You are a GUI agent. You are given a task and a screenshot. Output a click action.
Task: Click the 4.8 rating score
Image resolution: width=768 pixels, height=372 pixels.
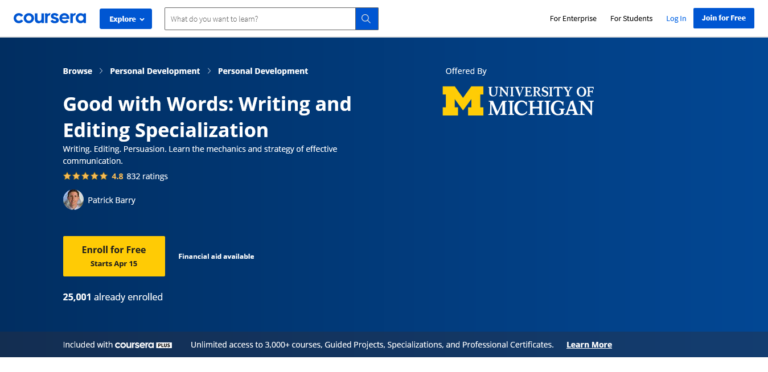click(x=118, y=176)
